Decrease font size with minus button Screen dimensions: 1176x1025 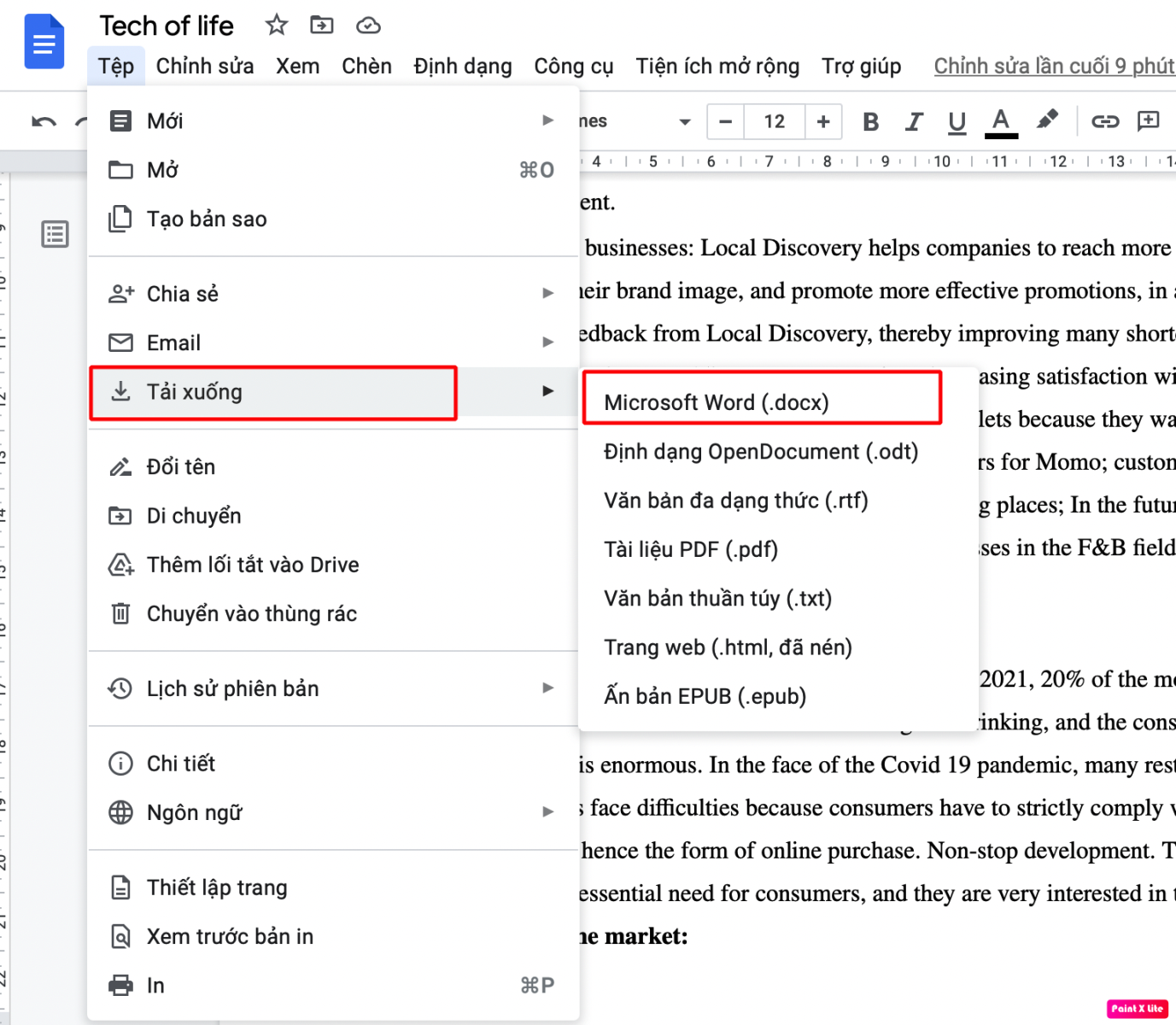(x=725, y=121)
